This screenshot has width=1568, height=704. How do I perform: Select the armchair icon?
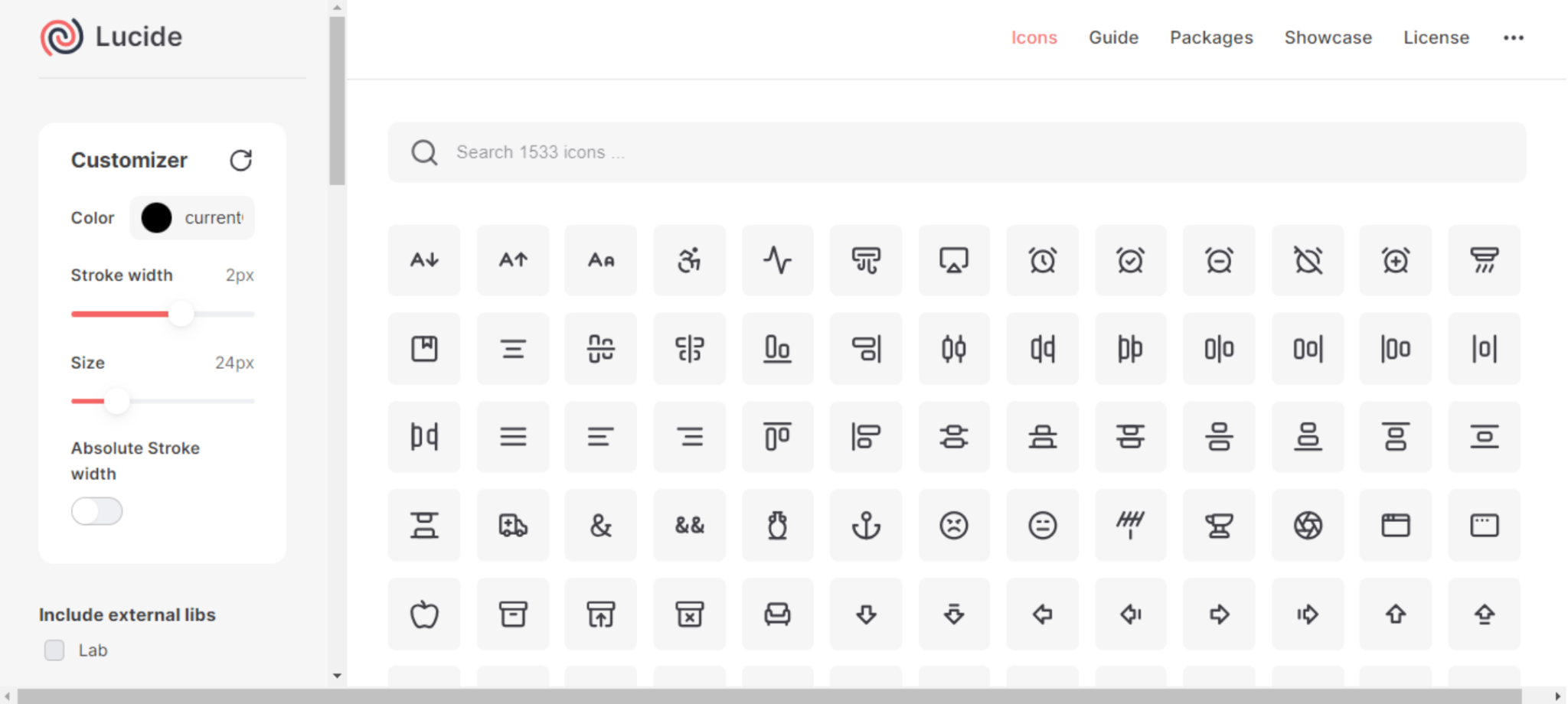click(x=776, y=613)
